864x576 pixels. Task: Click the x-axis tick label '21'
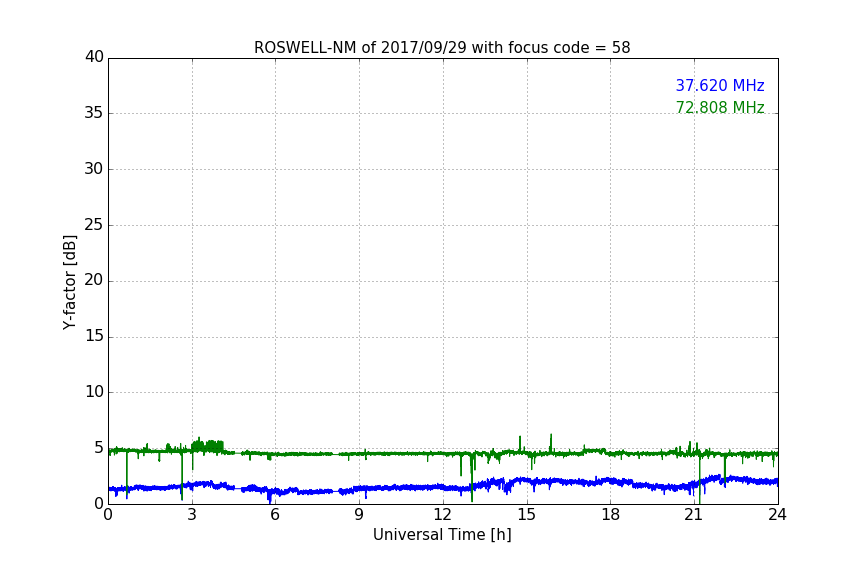click(694, 515)
